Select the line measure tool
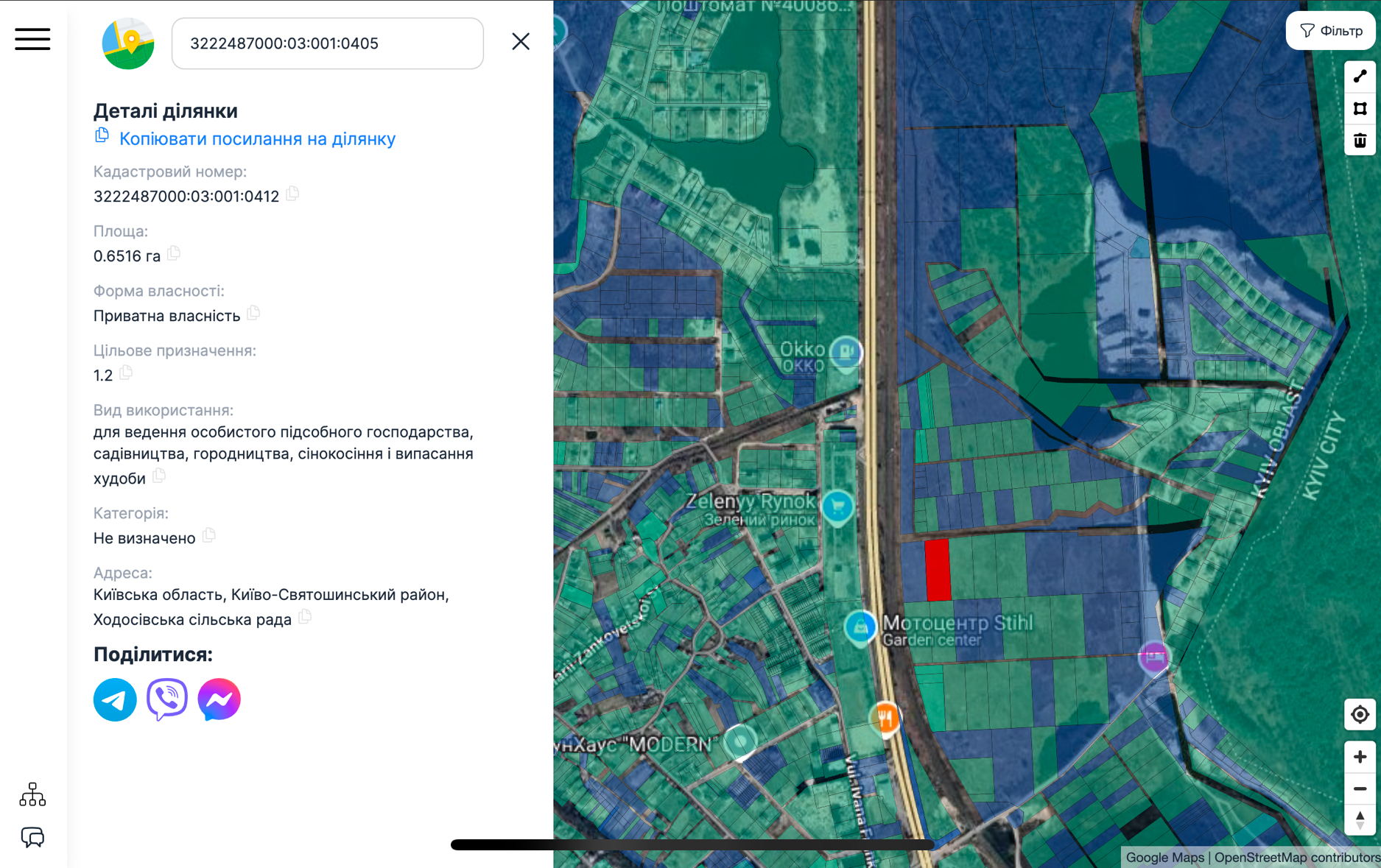The height and width of the screenshot is (868, 1381). click(1360, 77)
